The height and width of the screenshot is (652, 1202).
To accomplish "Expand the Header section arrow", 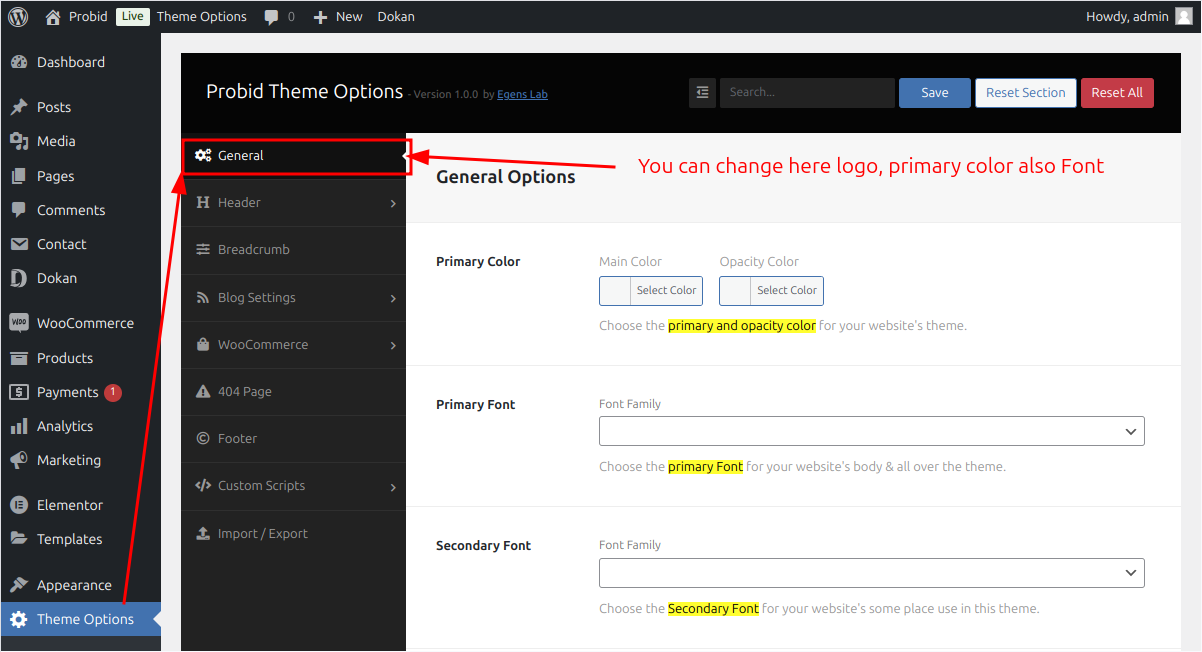I will pyautogui.click(x=393, y=204).
